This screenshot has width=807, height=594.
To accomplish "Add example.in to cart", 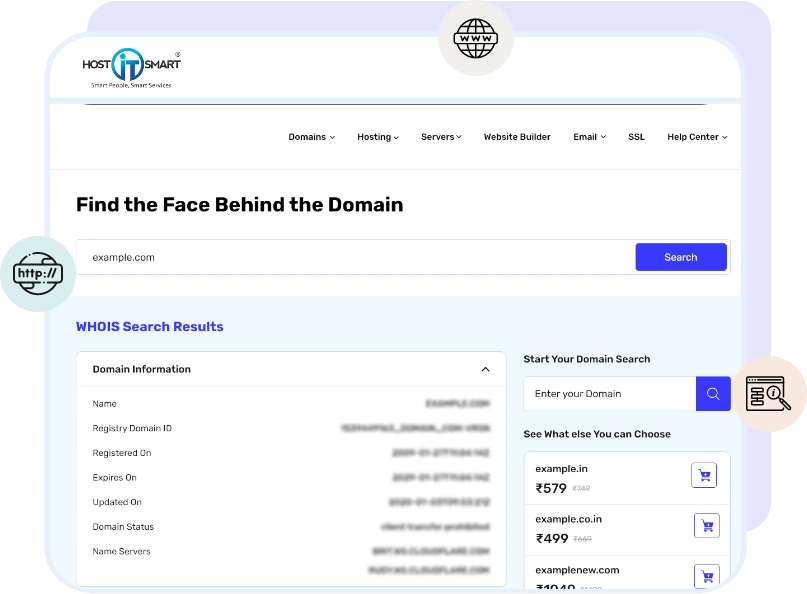I will [x=704, y=475].
